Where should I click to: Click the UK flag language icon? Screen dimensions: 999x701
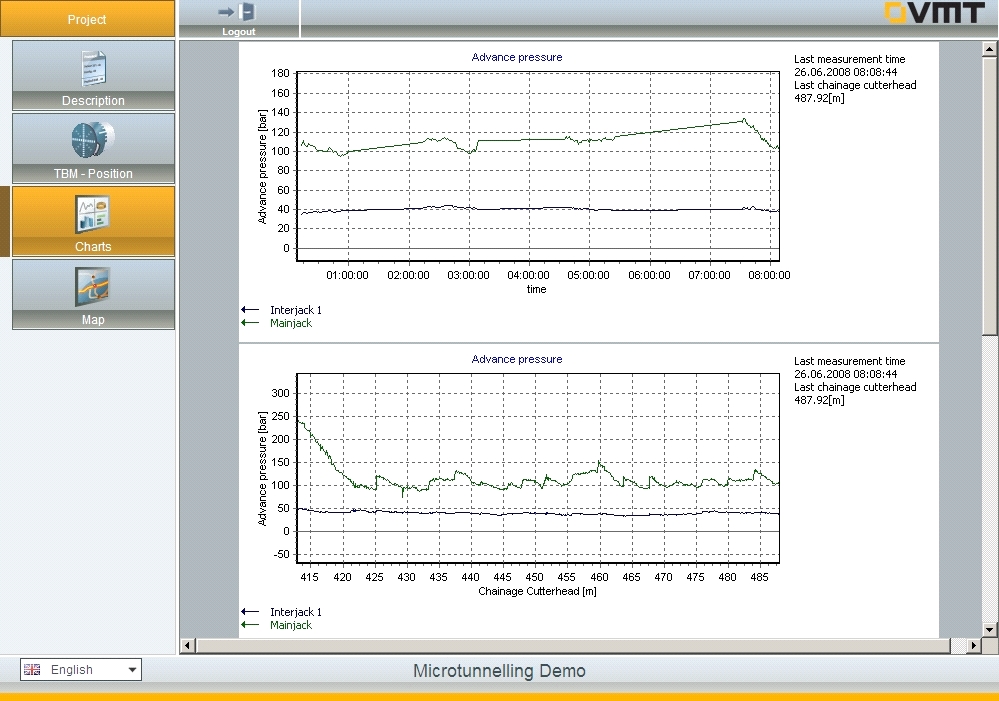32,670
